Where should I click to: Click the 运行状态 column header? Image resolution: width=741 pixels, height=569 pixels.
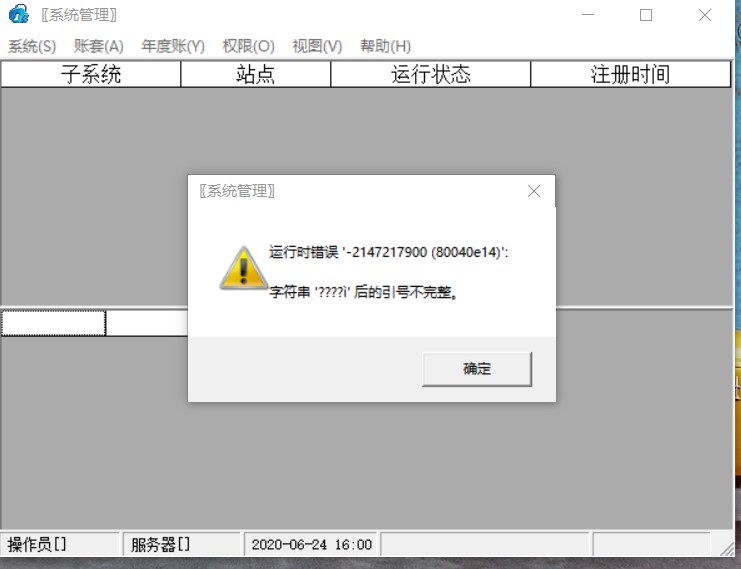click(x=431, y=74)
